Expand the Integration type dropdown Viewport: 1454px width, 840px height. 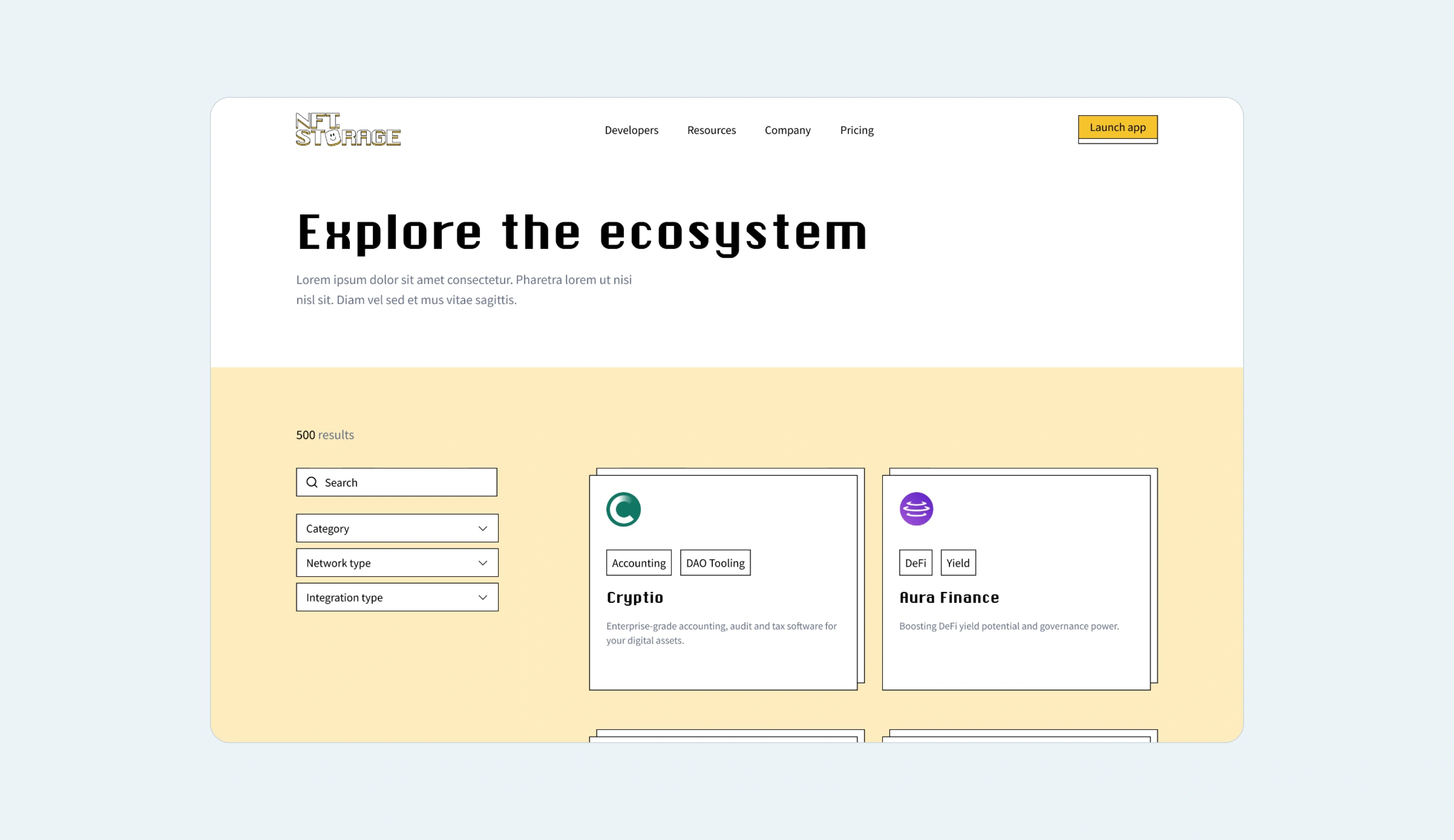397,598
